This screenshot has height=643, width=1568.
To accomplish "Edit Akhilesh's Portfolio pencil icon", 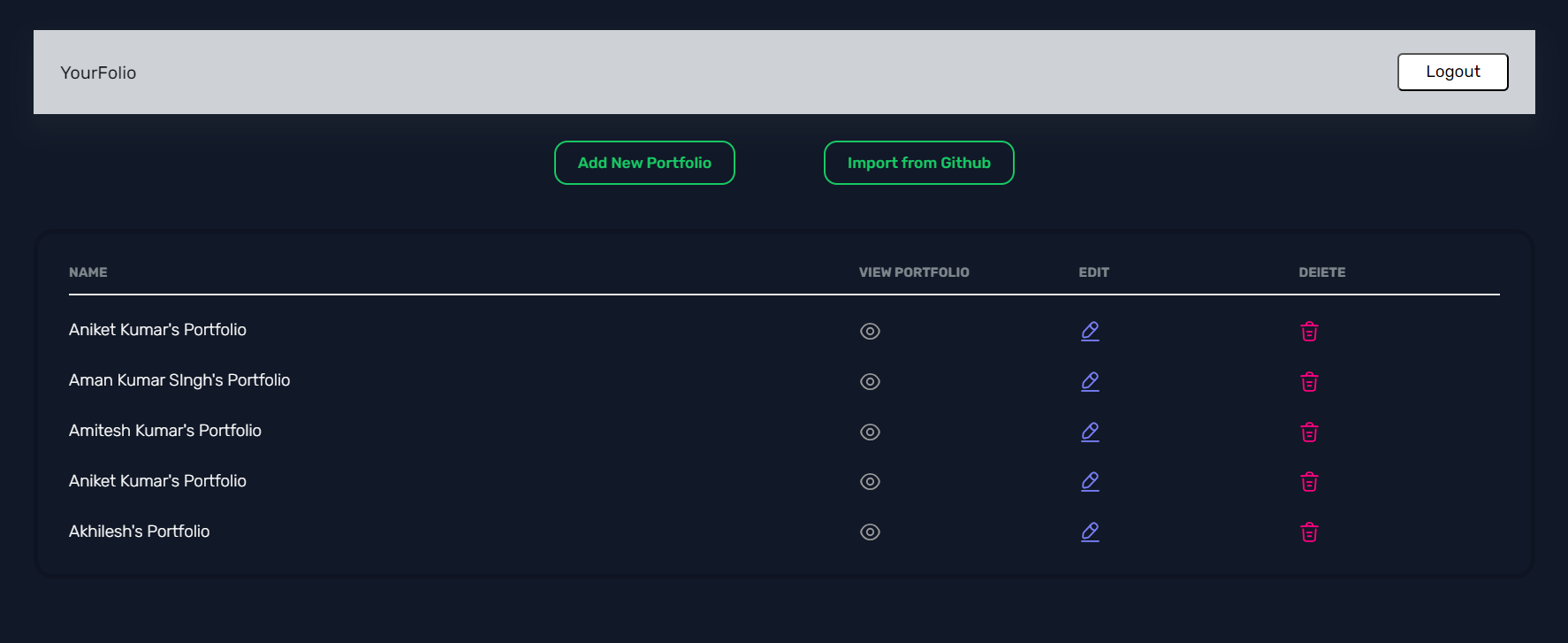I will pyautogui.click(x=1090, y=532).
